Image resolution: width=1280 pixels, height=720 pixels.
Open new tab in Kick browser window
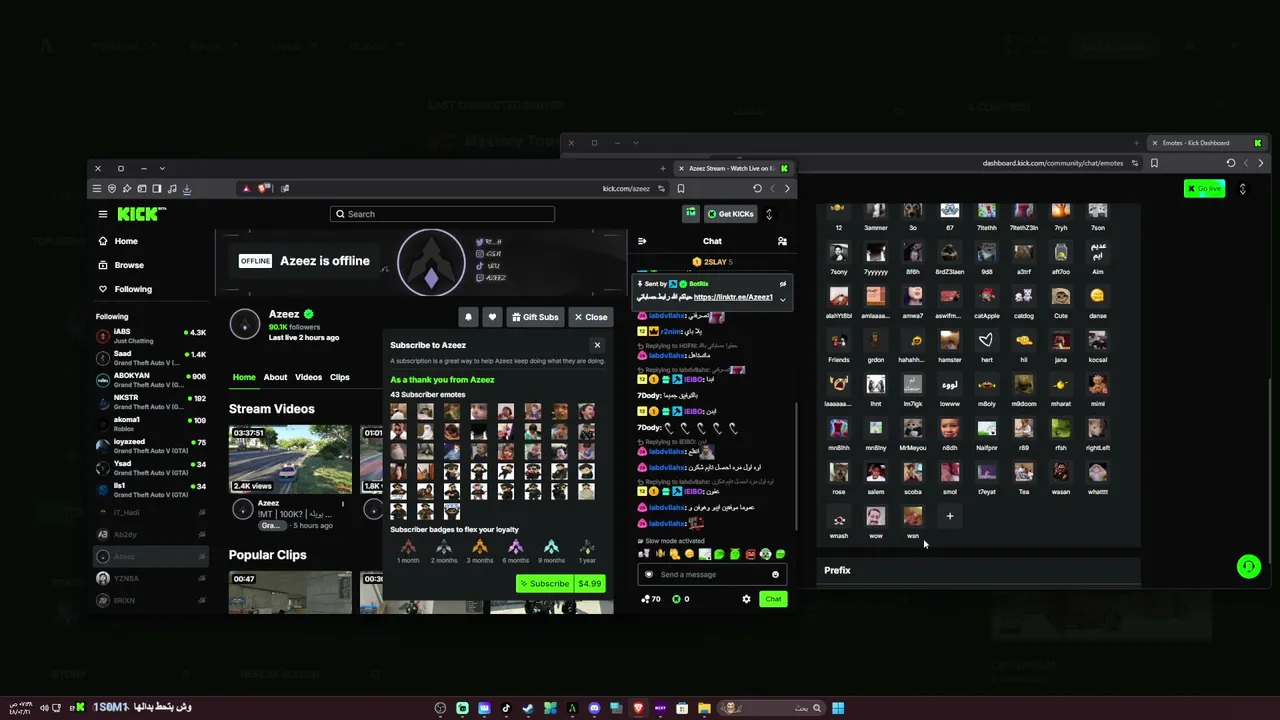pyautogui.click(x=662, y=168)
